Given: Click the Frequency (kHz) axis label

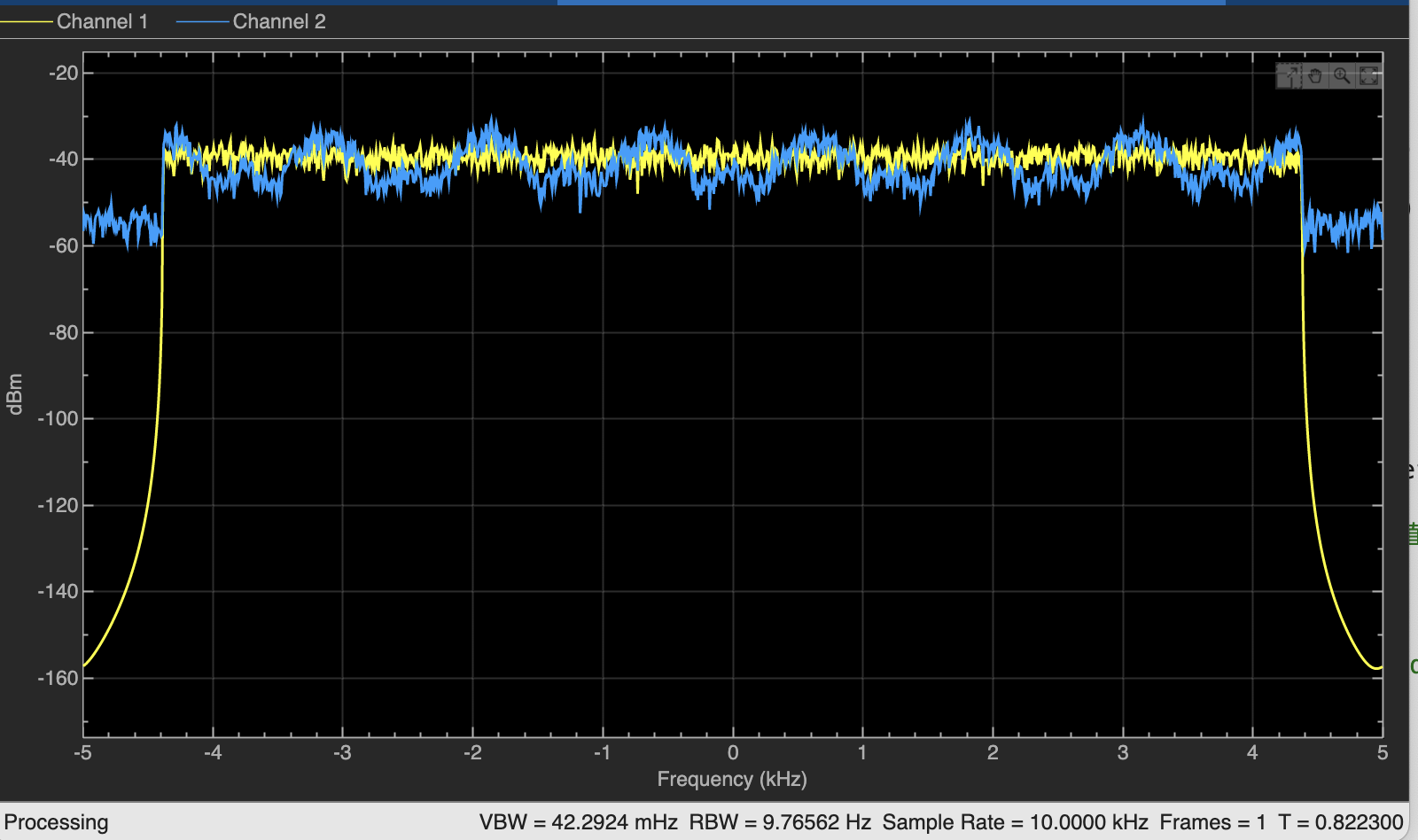Looking at the screenshot, I should (x=732, y=779).
